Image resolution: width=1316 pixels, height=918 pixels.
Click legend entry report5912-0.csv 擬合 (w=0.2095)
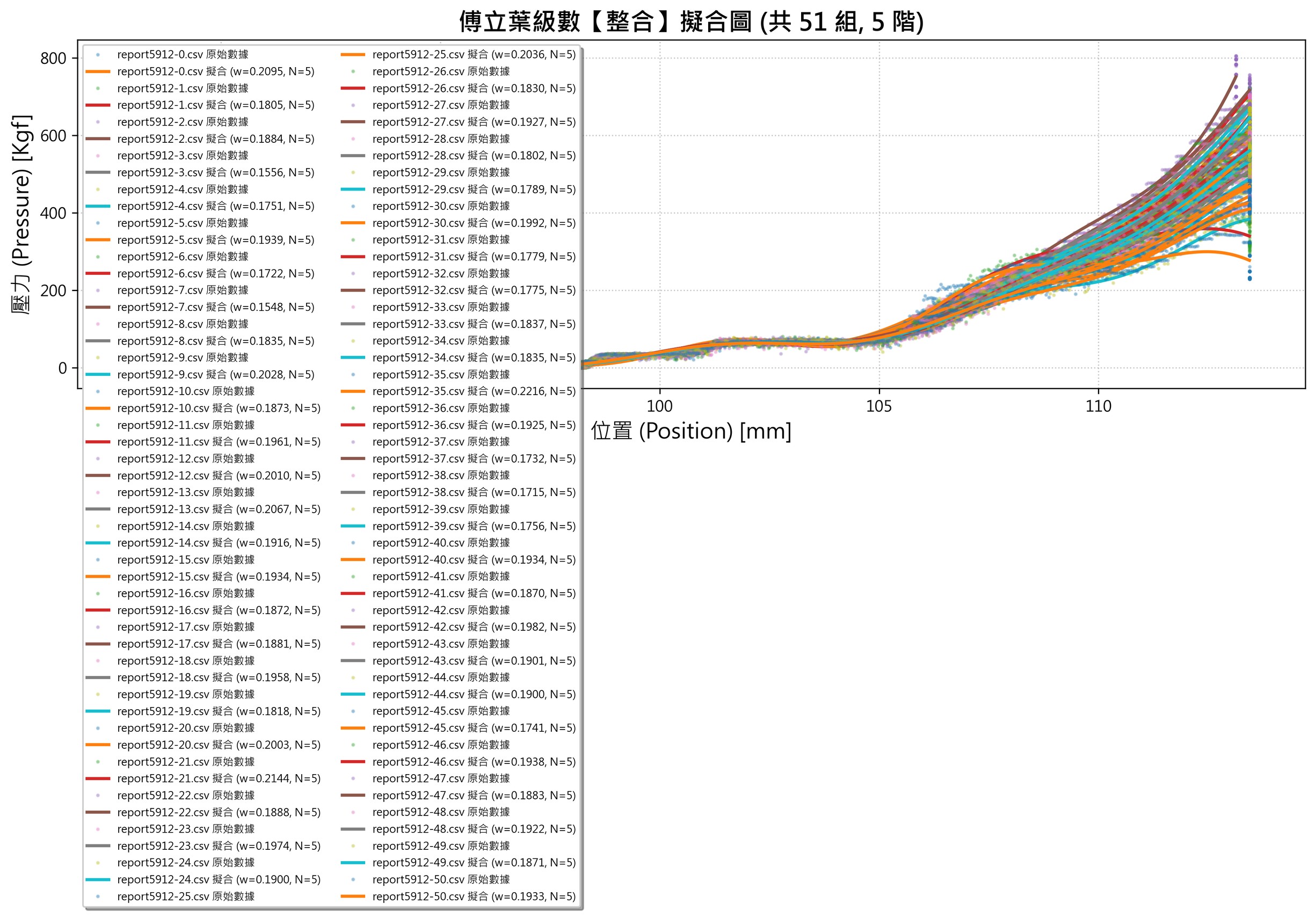tap(215, 71)
